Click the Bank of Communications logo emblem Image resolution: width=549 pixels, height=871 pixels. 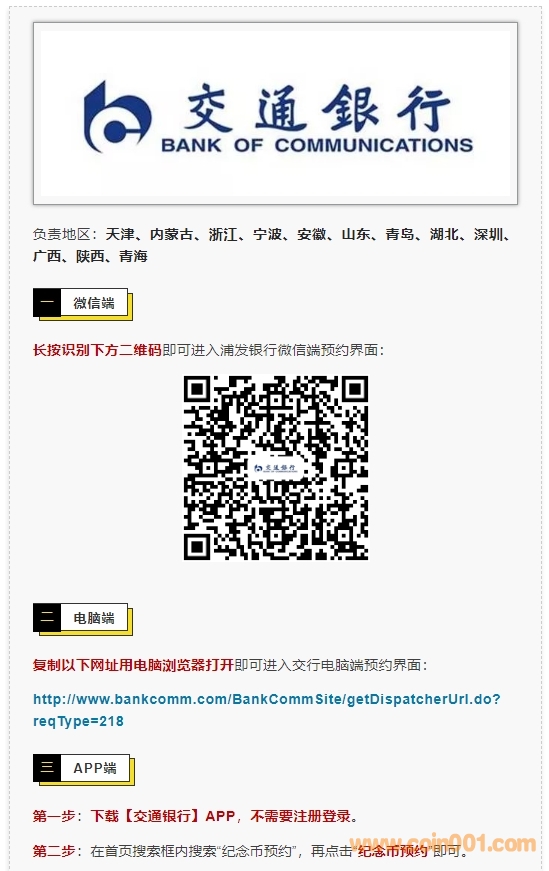pos(117,117)
